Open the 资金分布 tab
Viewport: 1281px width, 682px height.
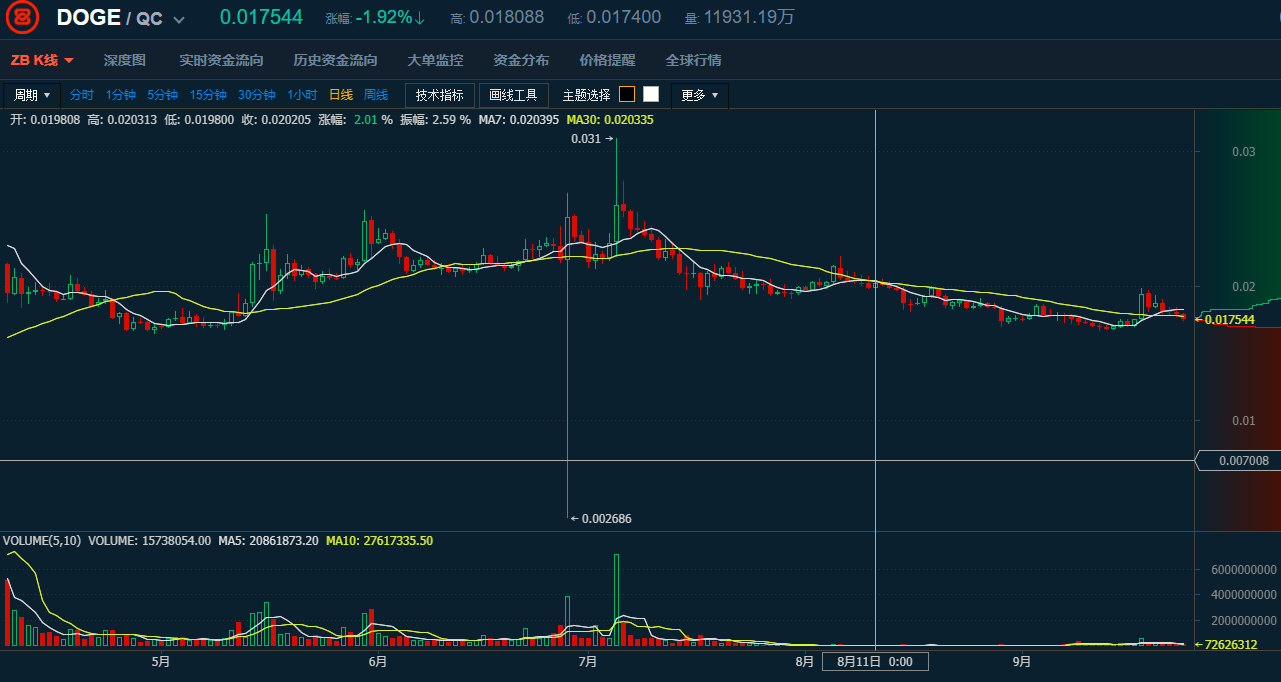(521, 60)
